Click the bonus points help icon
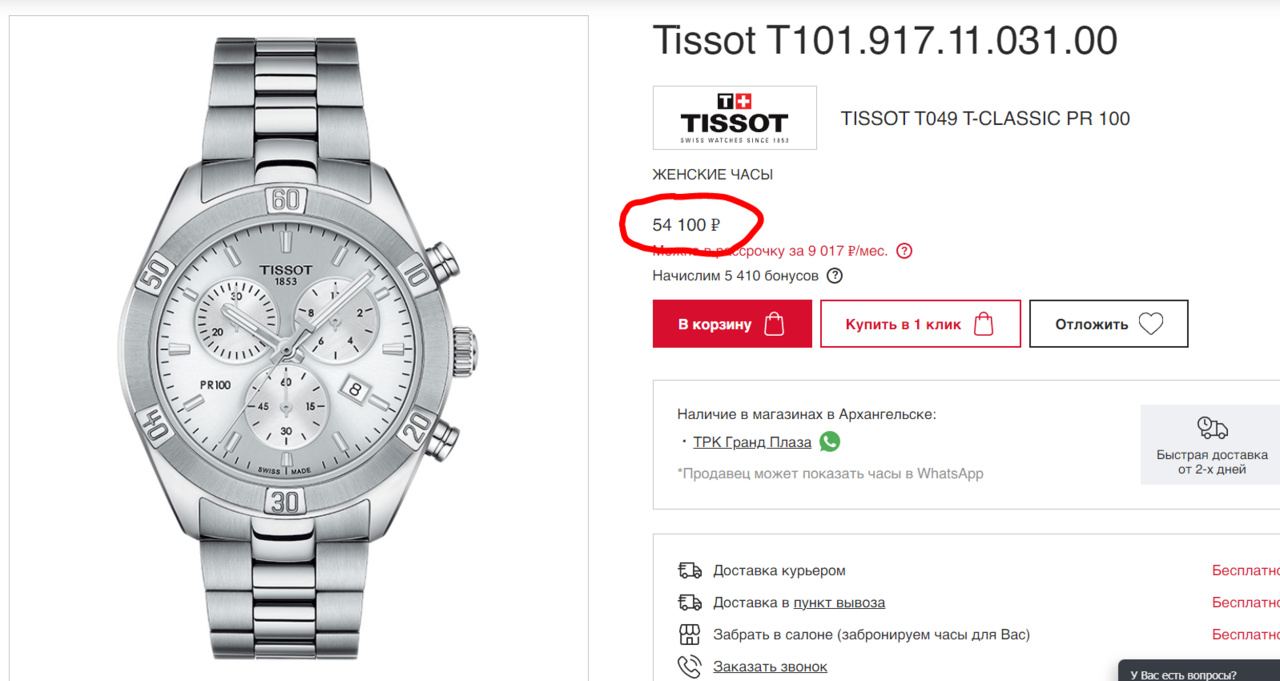Viewport: 1280px width, 681px height. (x=834, y=276)
